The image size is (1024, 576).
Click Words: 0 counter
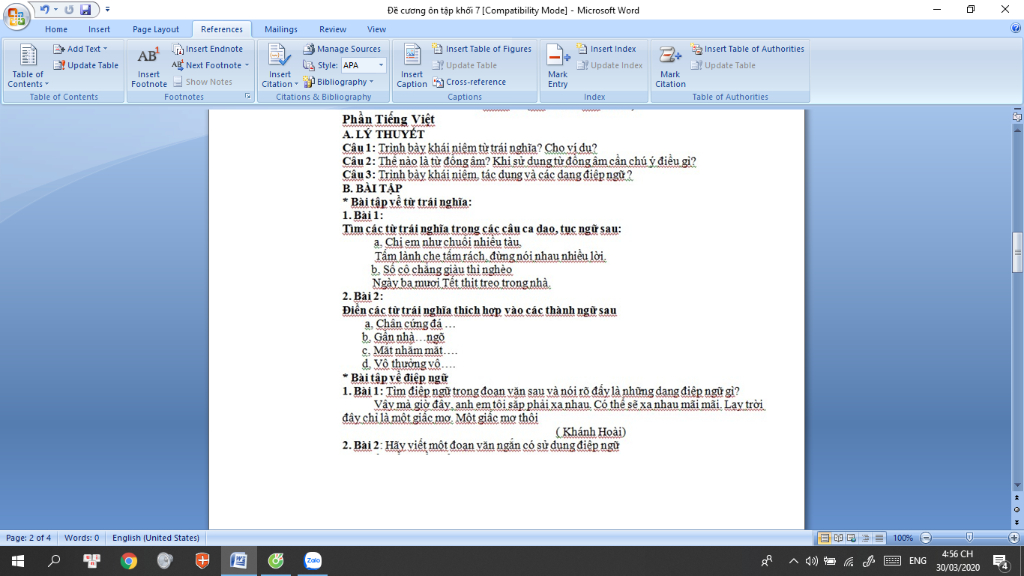[82, 538]
